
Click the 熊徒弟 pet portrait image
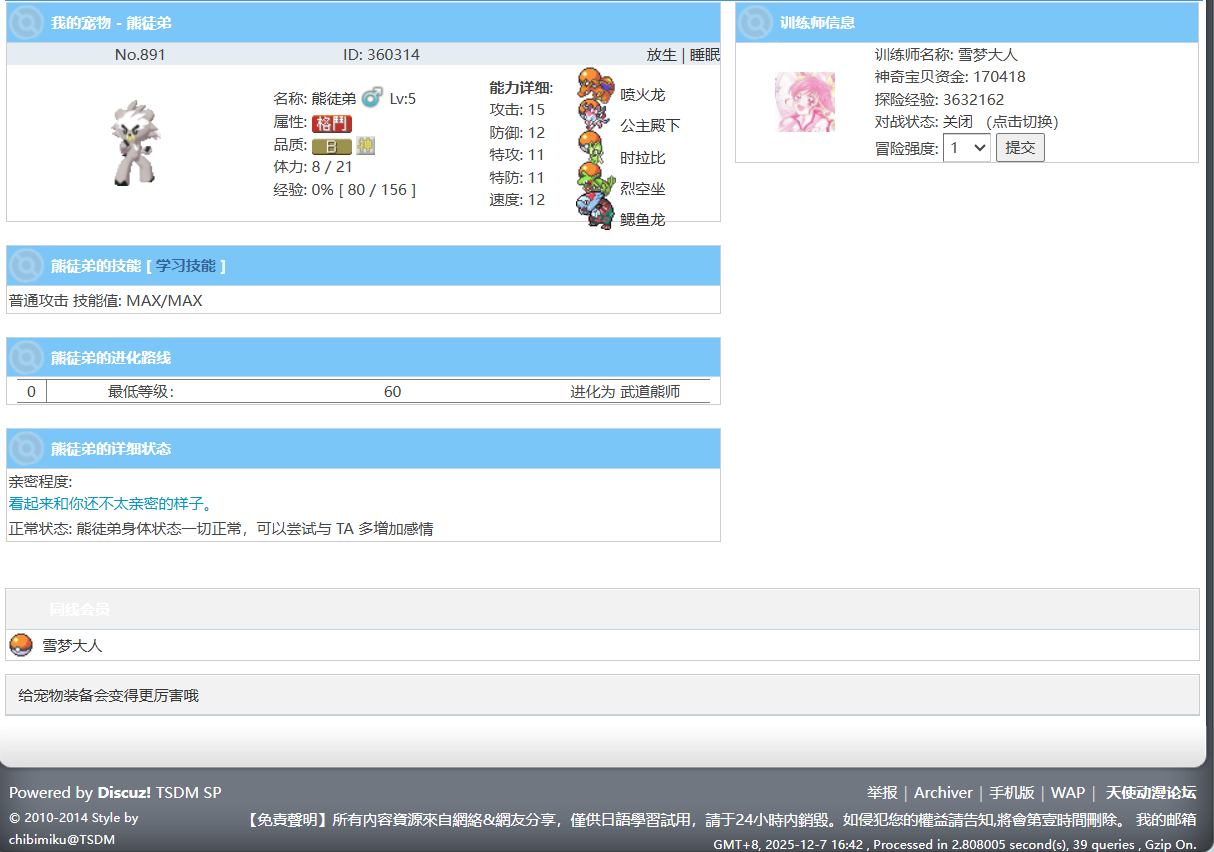tap(136, 143)
